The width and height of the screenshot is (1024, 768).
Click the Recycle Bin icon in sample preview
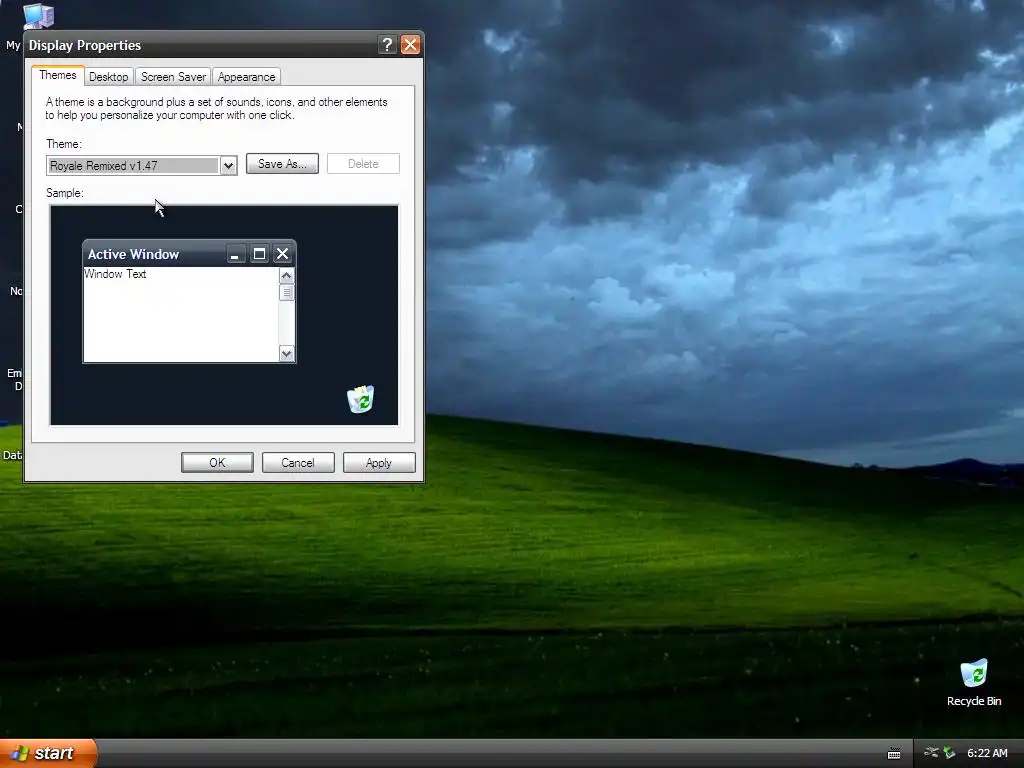point(360,398)
